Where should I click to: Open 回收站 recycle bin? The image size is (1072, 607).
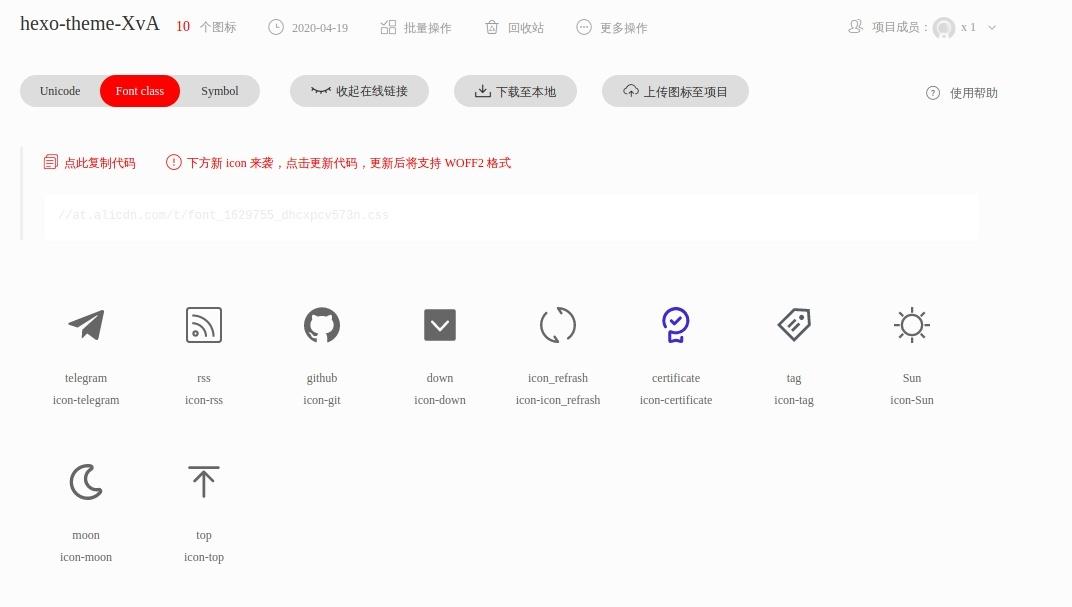526,28
